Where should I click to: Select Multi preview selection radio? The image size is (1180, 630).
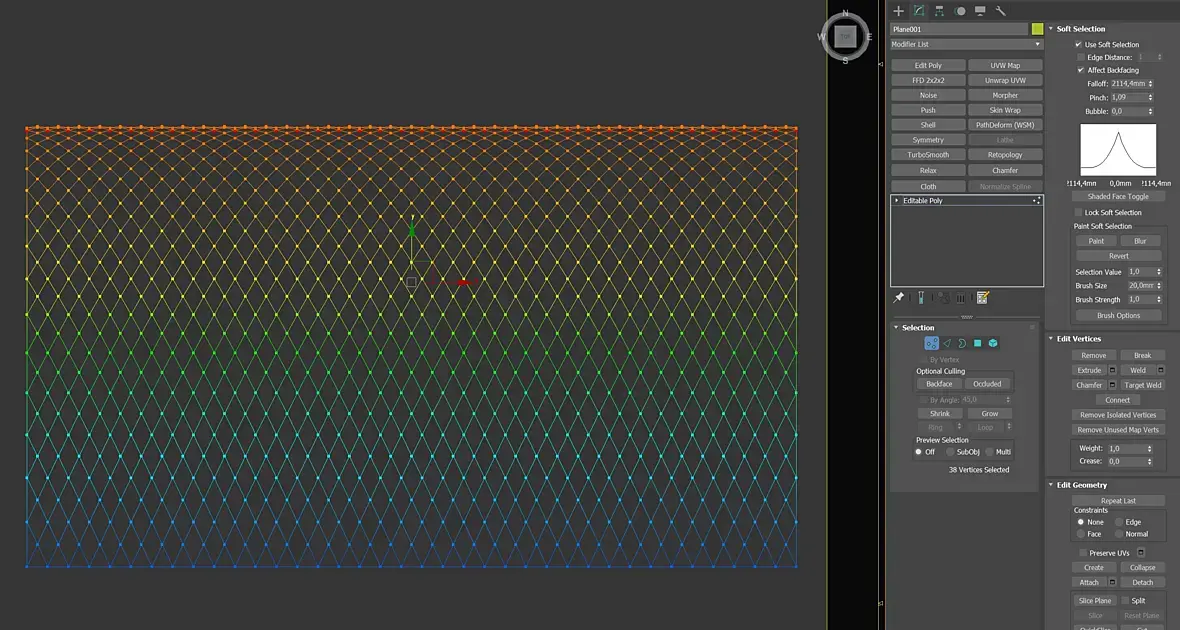(x=989, y=452)
